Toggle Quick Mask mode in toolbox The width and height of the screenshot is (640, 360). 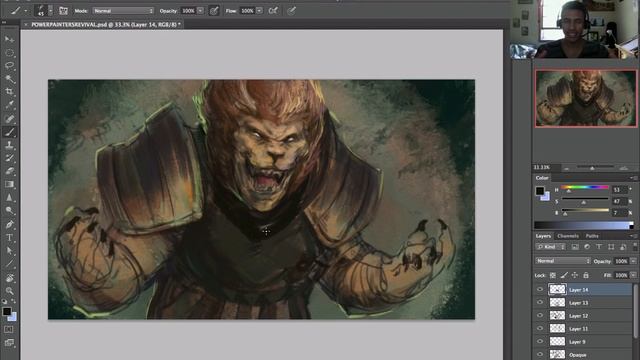pyautogui.click(x=9, y=329)
